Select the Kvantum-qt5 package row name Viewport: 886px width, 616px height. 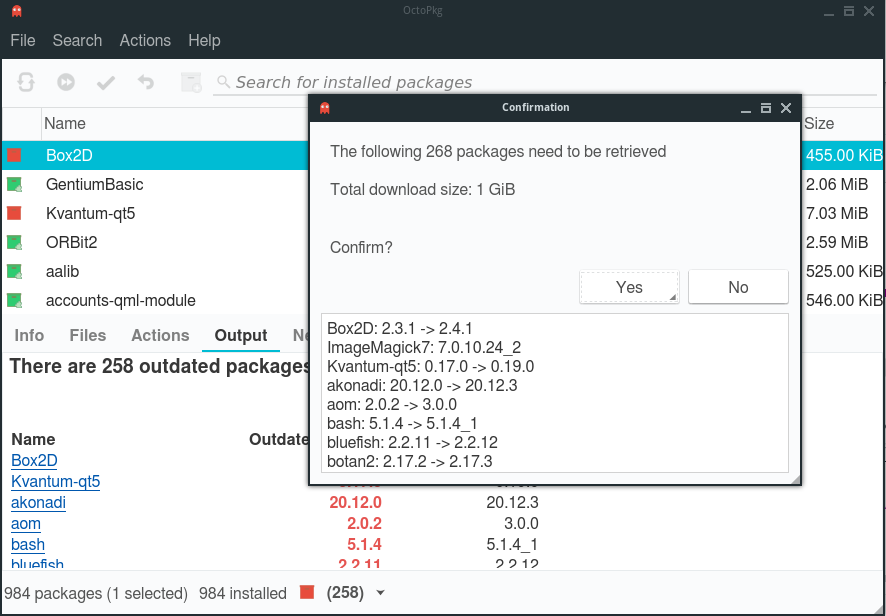click(90, 213)
